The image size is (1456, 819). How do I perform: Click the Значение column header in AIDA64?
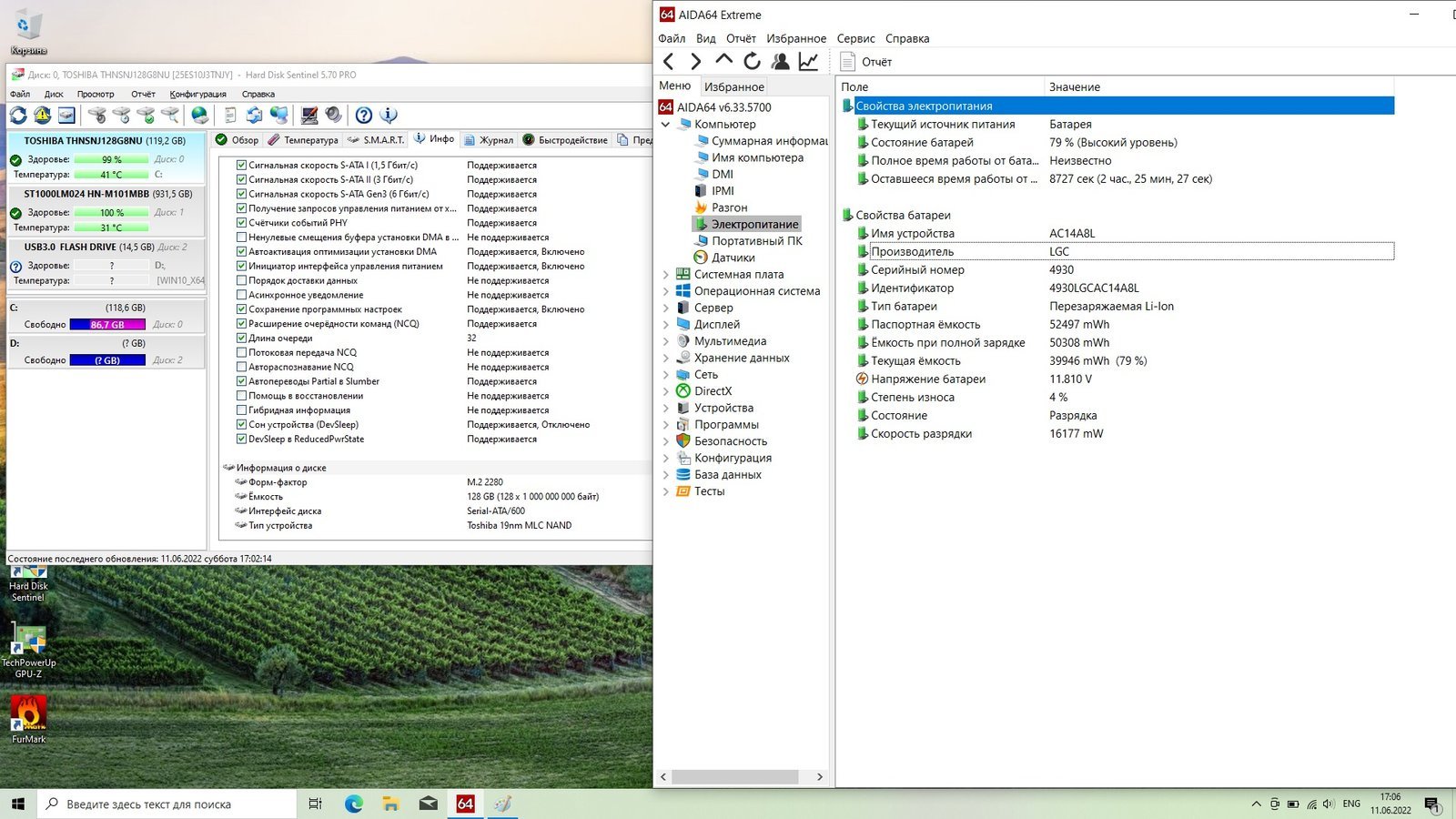(1219, 87)
